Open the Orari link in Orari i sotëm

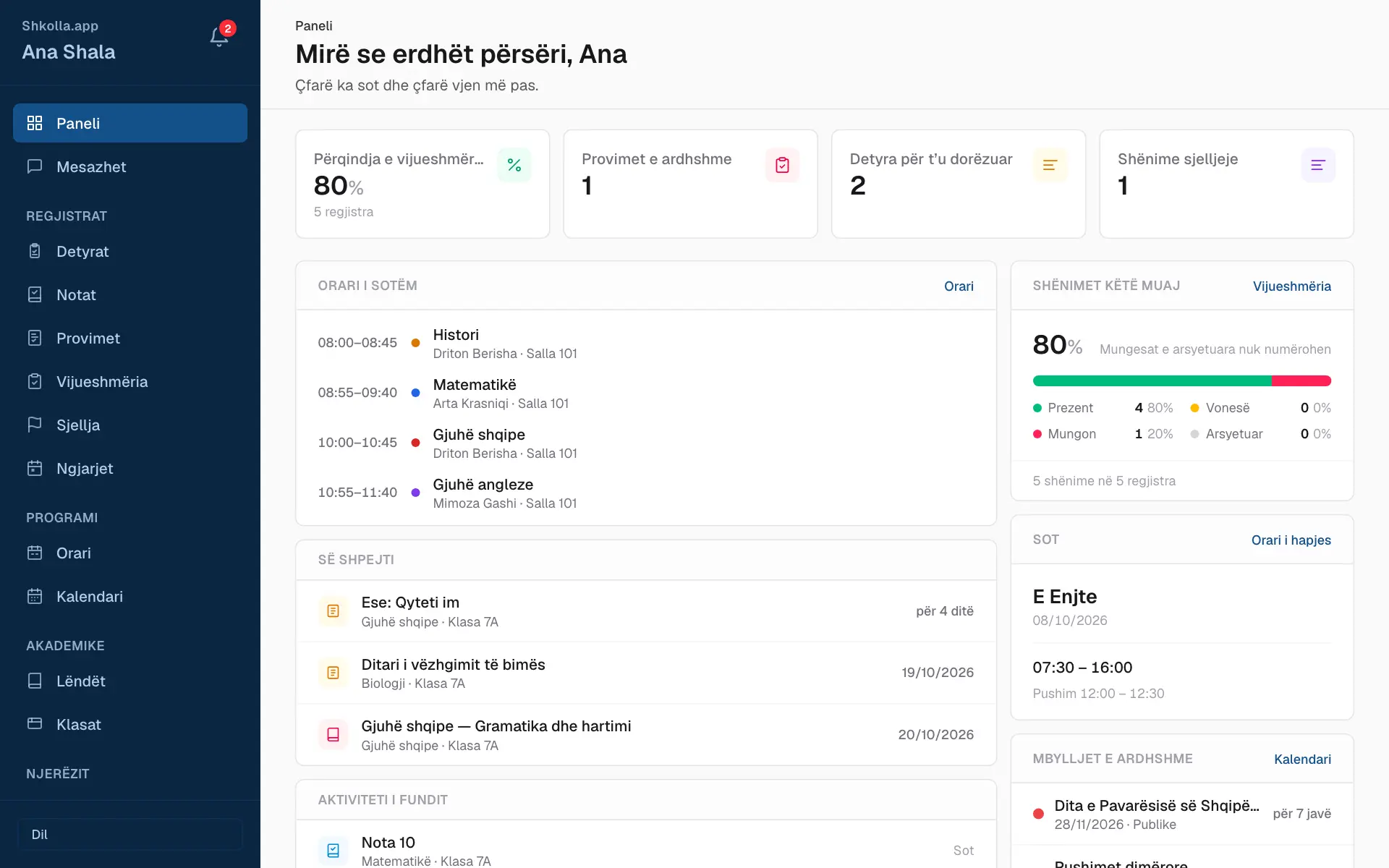point(959,286)
